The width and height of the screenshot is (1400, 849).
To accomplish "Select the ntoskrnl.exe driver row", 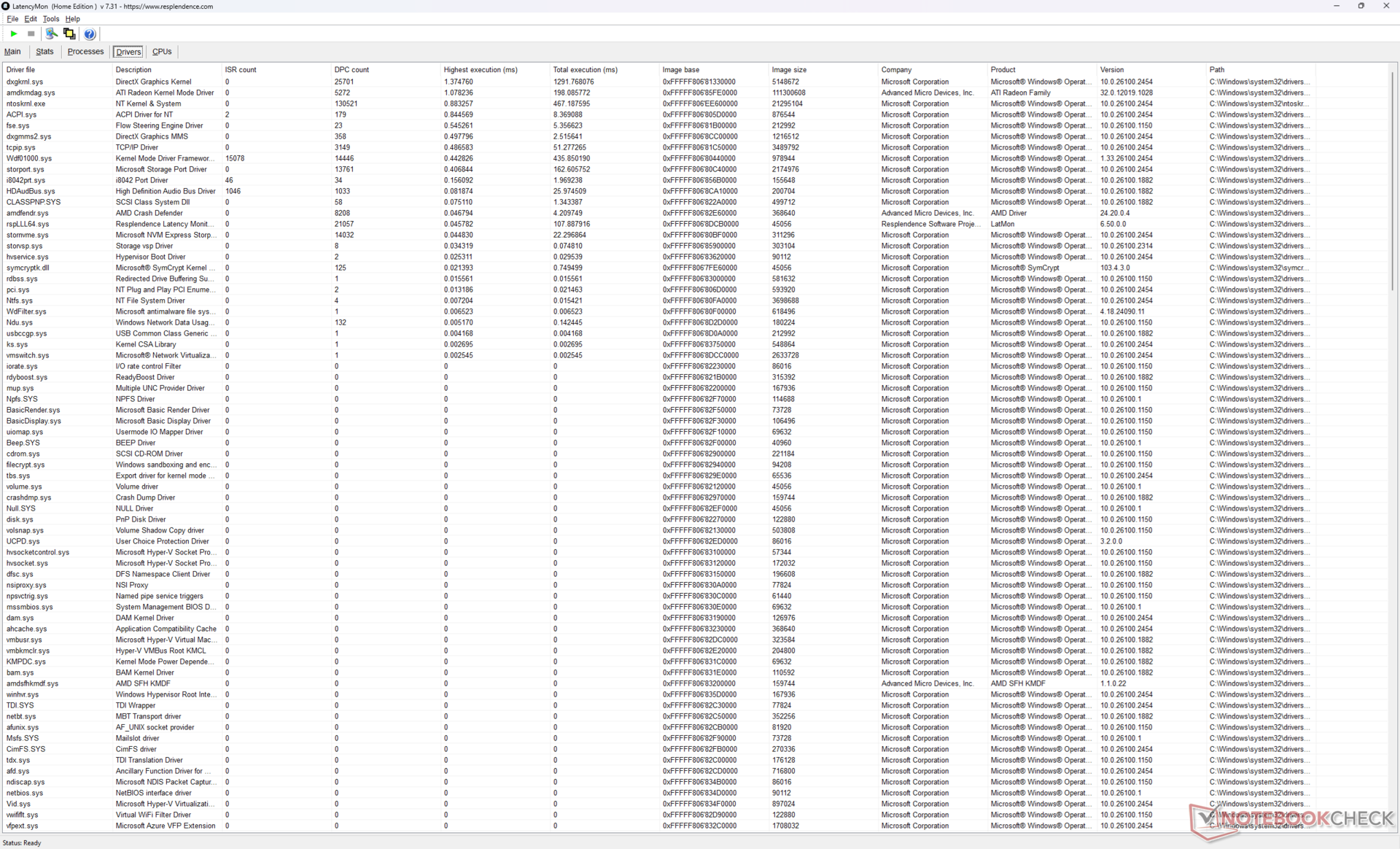I will pos(26,104).
